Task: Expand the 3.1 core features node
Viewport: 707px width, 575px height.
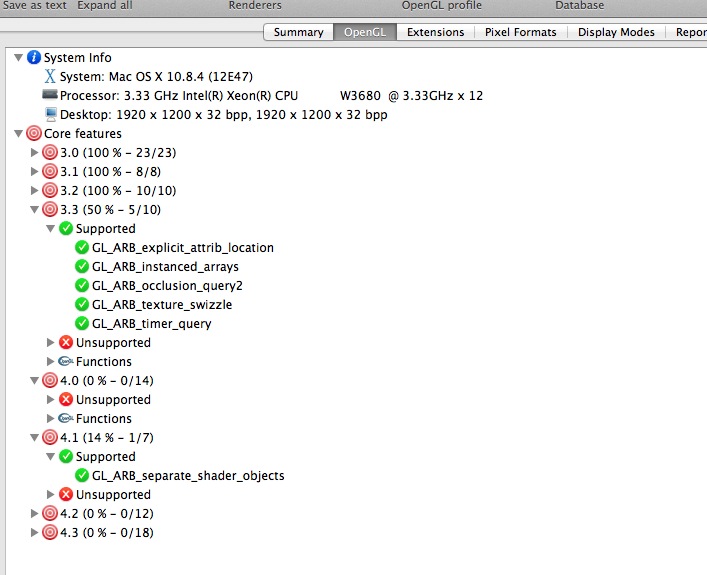Action: point(34,171)
